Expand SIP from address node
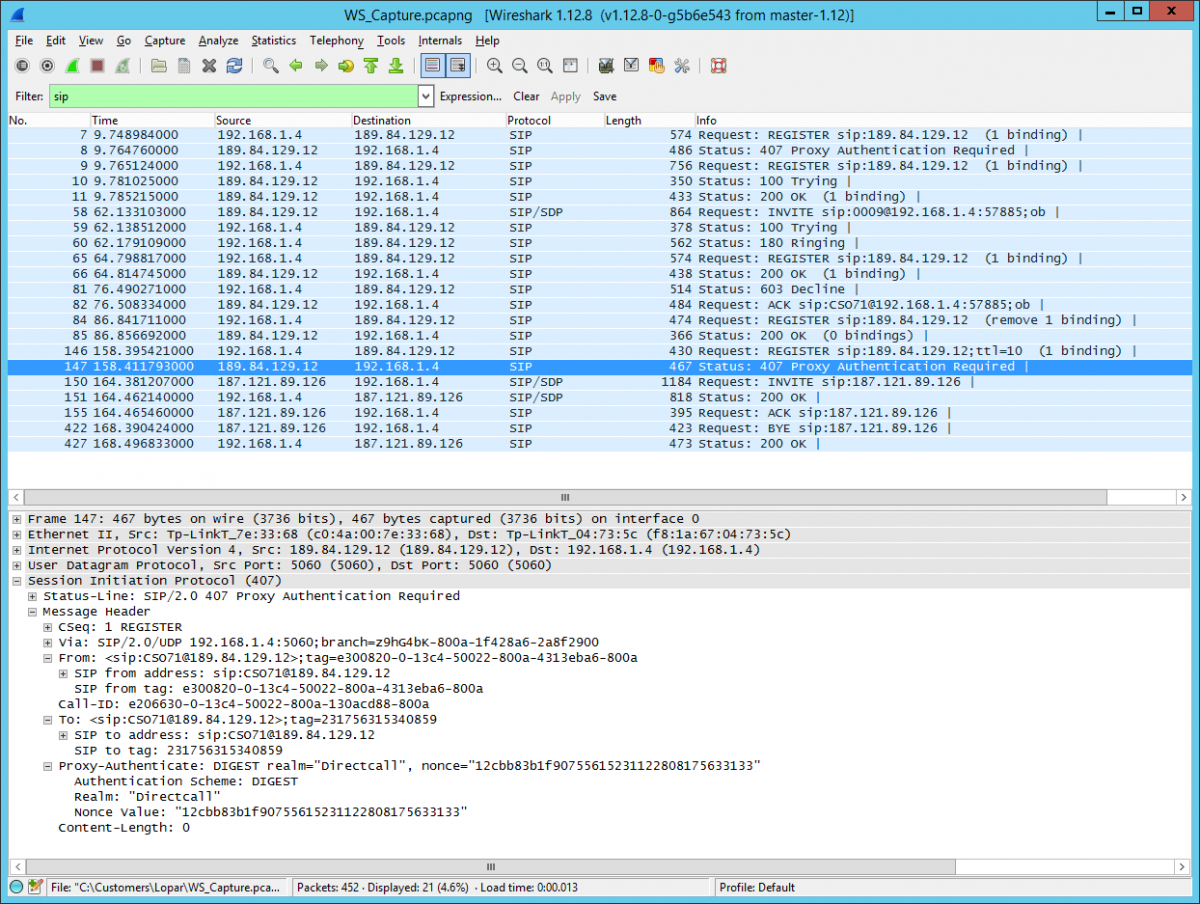The image size is (1200, 904). (x=64, y=673)
